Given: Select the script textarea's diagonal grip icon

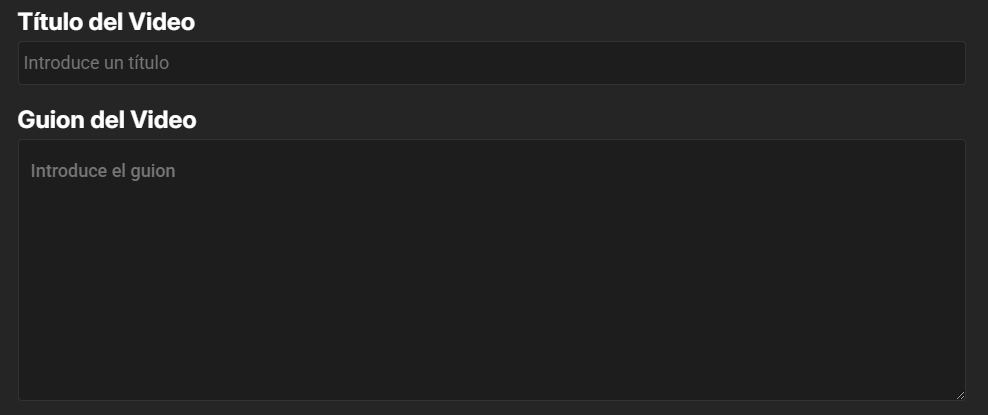Looking at the screenshot, I should coord(960,395).
